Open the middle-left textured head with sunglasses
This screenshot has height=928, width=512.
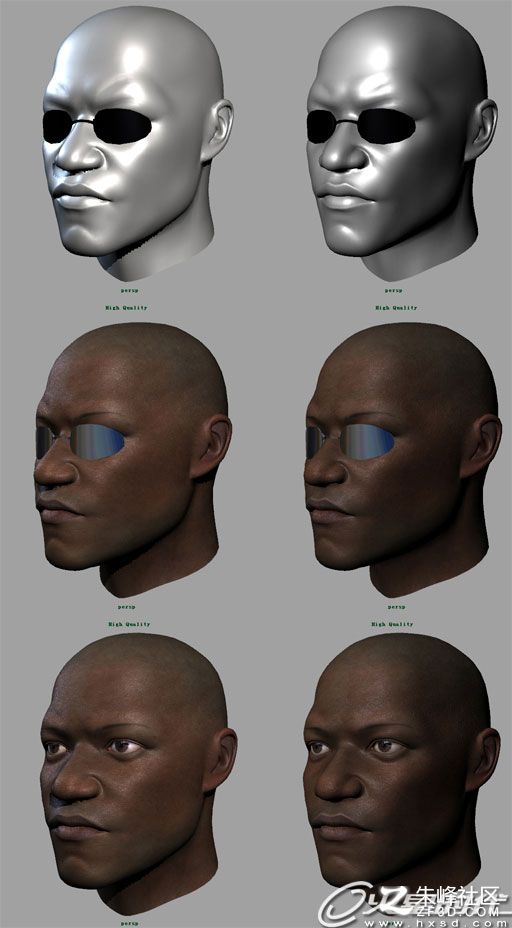pos(133,460)
